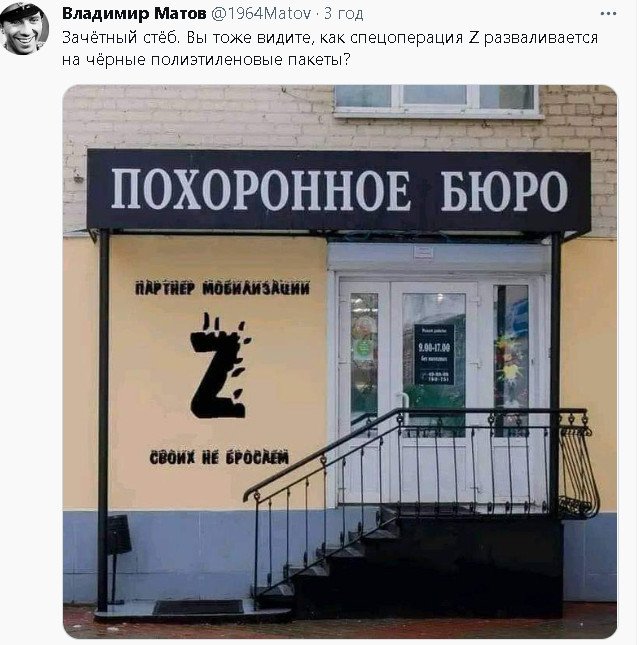Click the tweet text beginning 'Зачётный стёб'
The image size is (639, 645).
point(330,49)
